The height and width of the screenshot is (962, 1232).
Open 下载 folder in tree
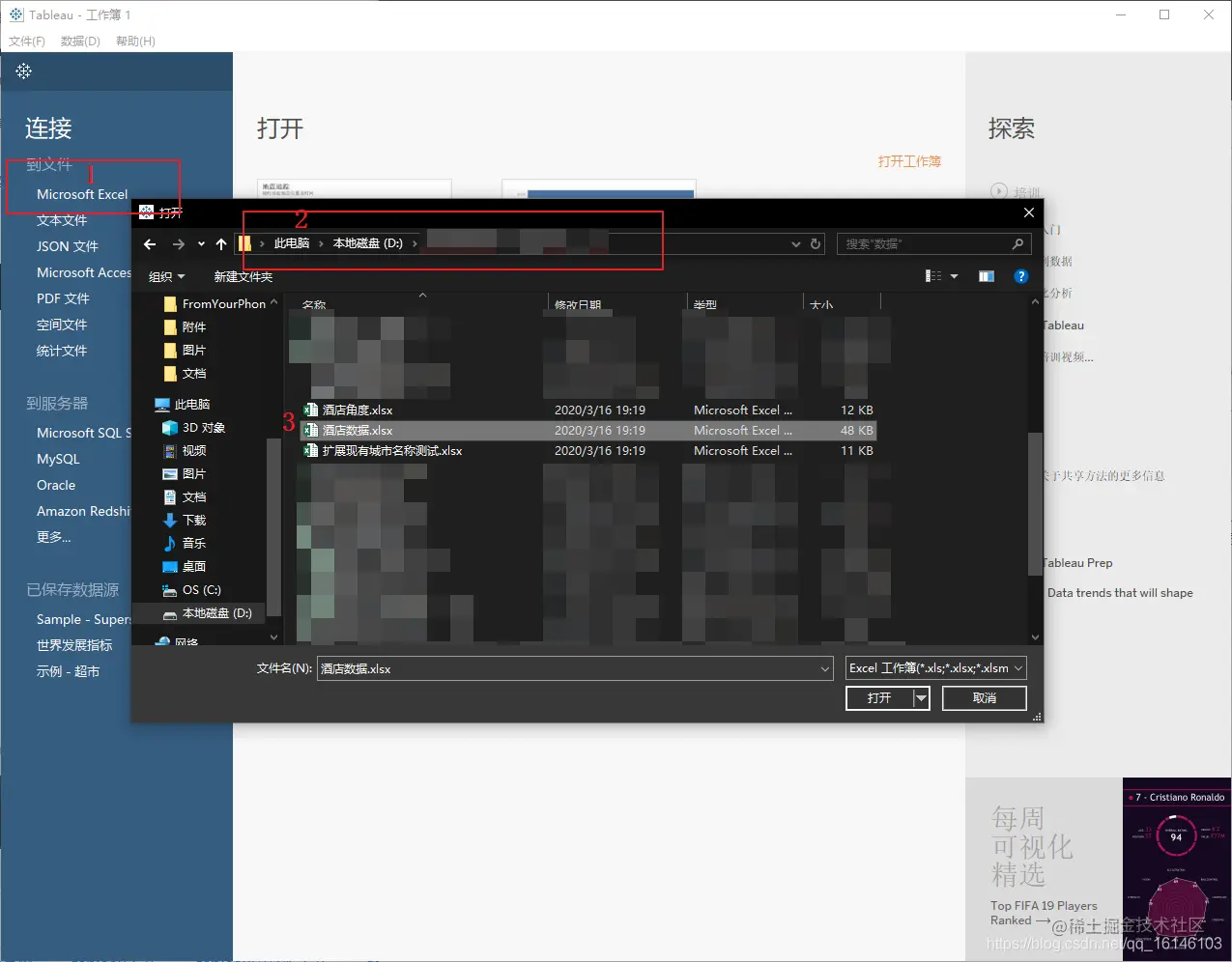click(x=185, y=521)
